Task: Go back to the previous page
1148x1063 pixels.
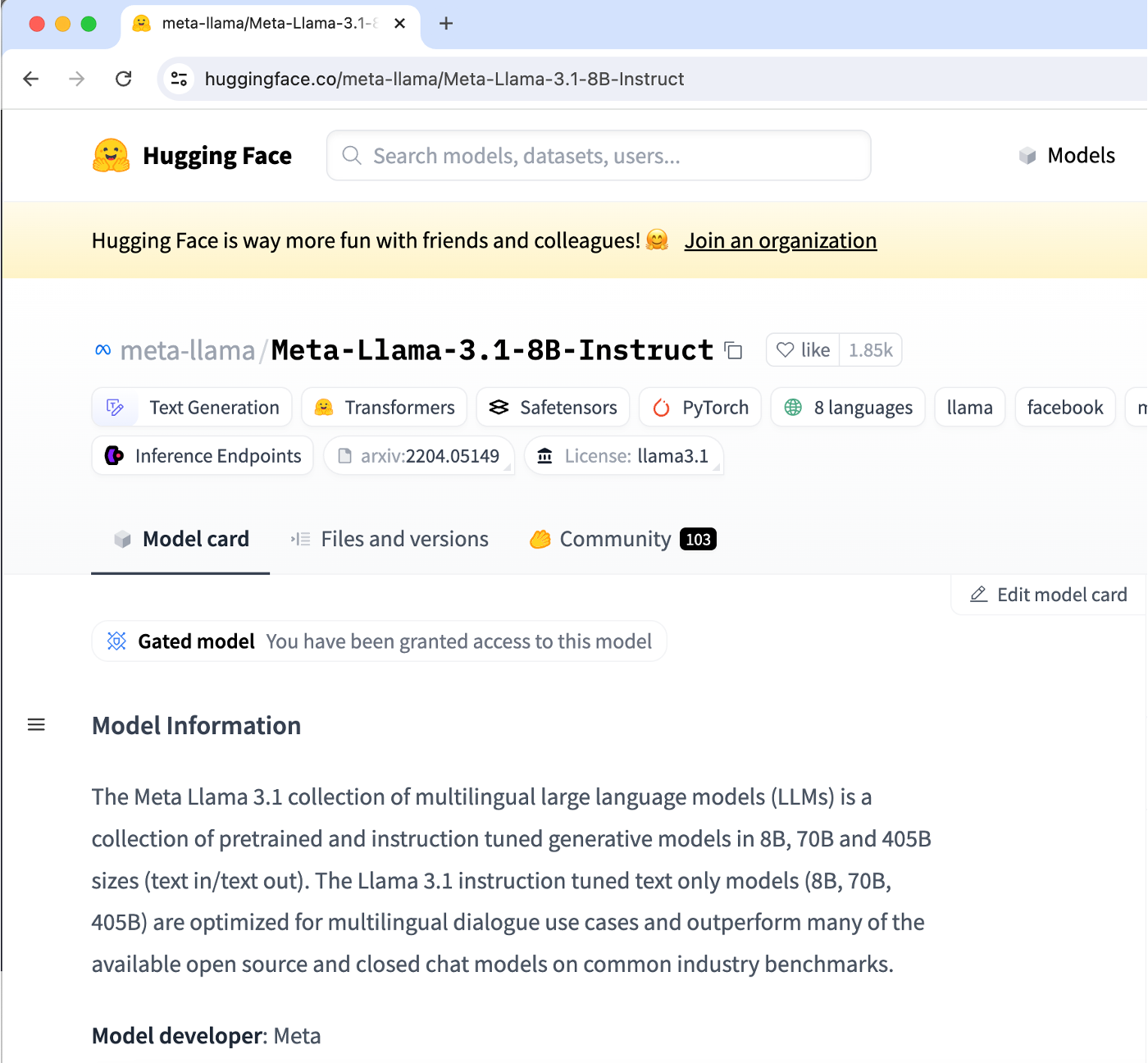Action: [x=31, y=79]
